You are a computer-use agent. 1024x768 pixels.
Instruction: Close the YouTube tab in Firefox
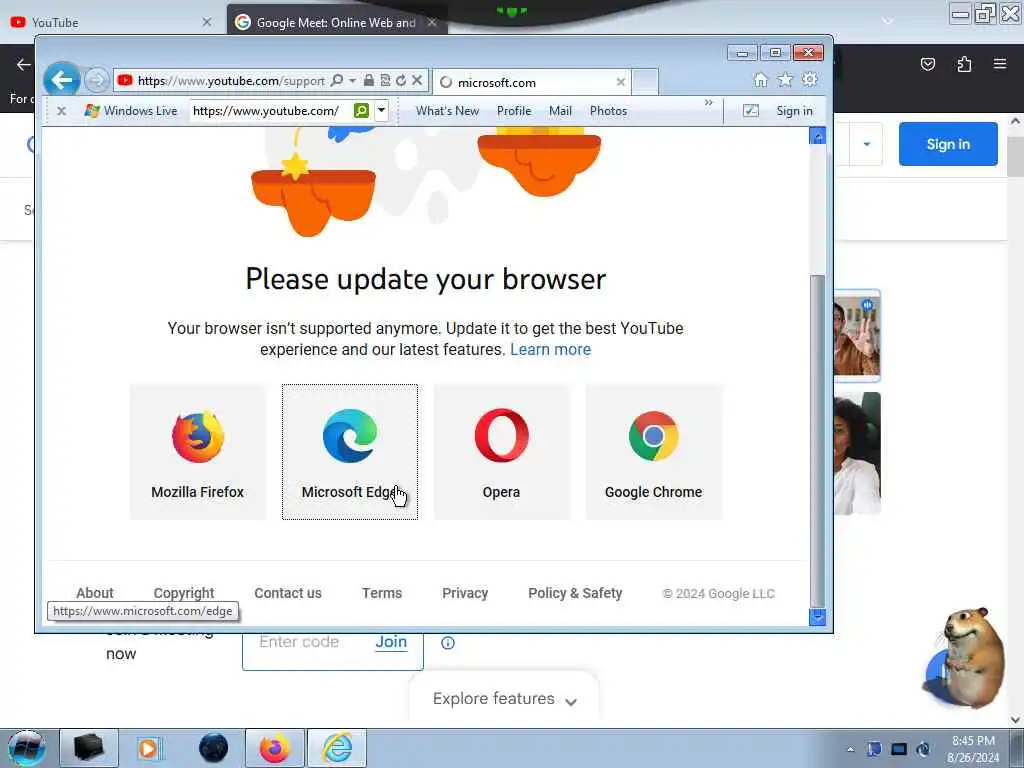(x=207, y=22)
